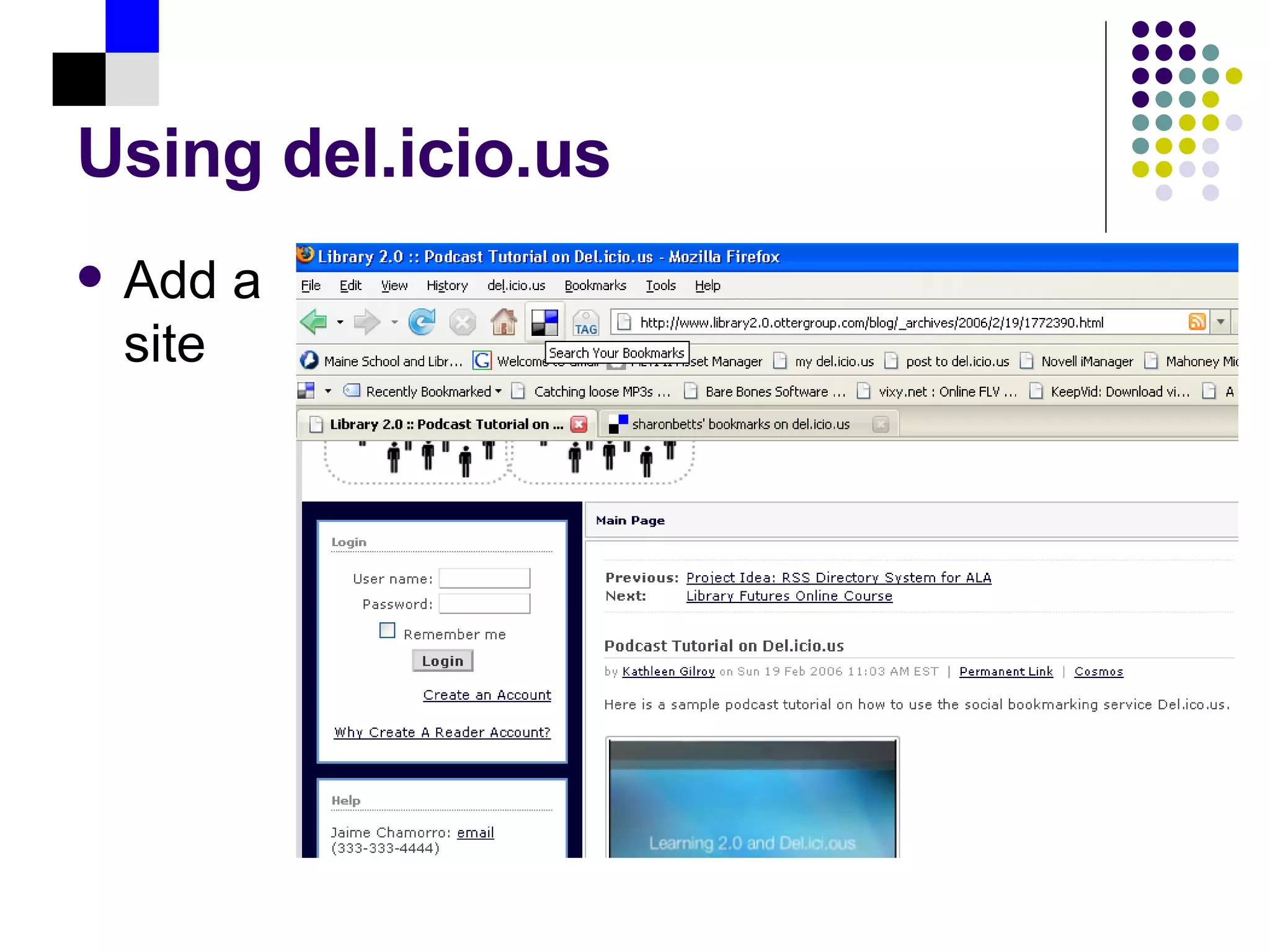Click the Kathleen Gilroy author link

point(668,672)
